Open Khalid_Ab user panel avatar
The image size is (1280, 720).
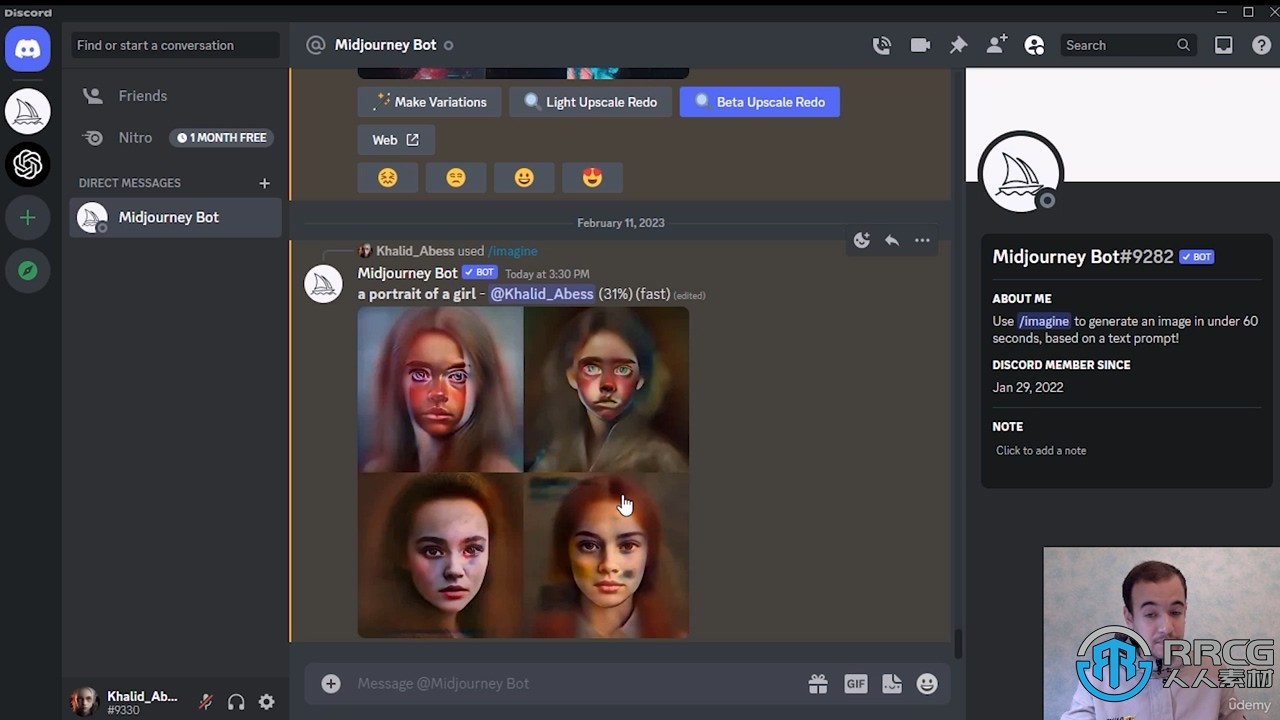85,702
